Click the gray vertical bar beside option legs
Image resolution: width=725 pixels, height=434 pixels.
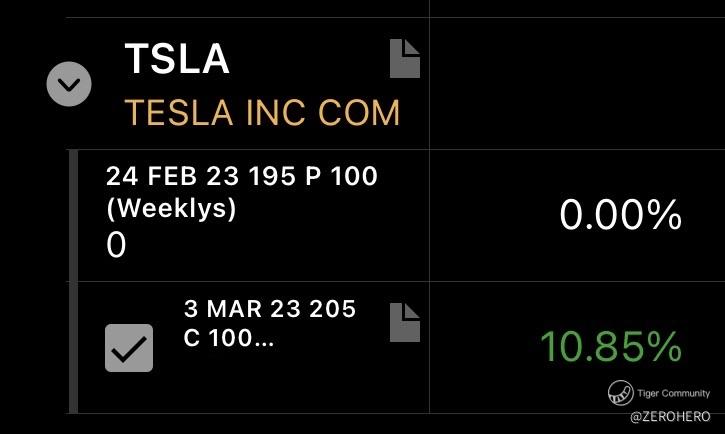tap(73, 281)
